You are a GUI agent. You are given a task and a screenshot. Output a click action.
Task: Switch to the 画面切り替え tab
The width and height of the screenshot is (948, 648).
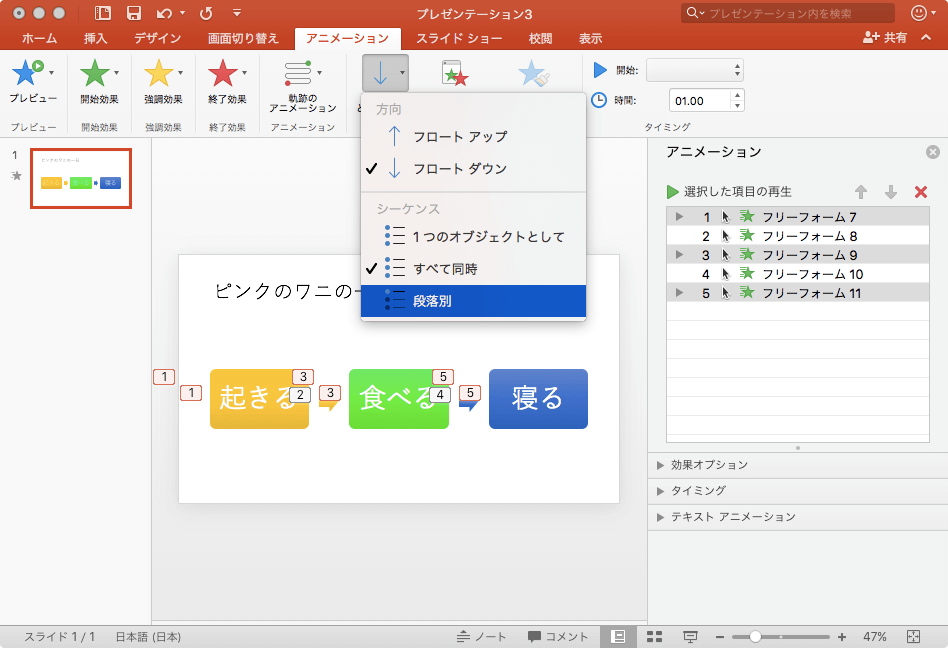click(x=243, y=38)
